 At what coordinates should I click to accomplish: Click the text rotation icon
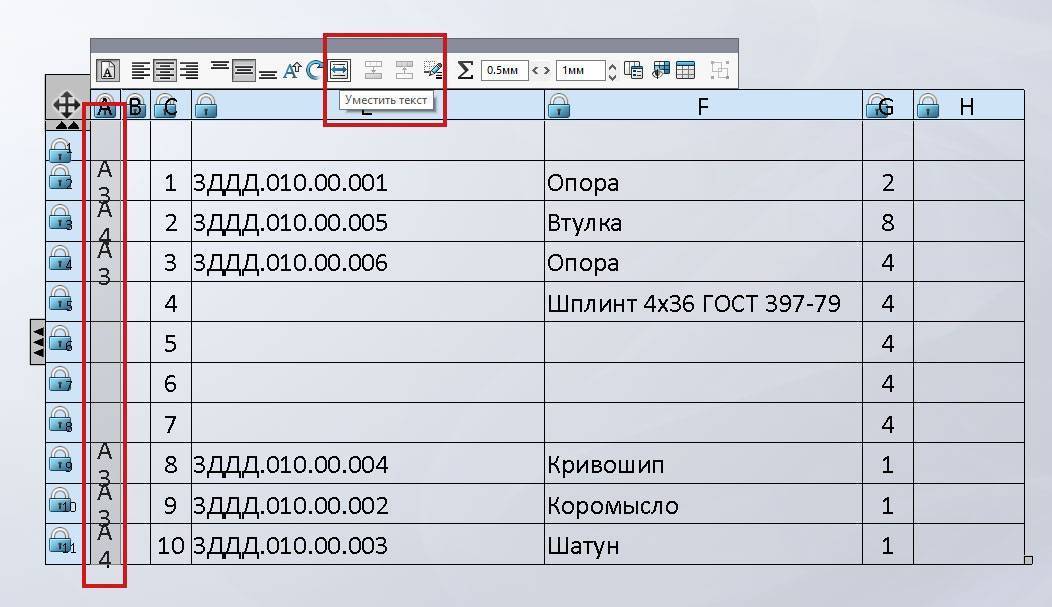click(315, 70)
